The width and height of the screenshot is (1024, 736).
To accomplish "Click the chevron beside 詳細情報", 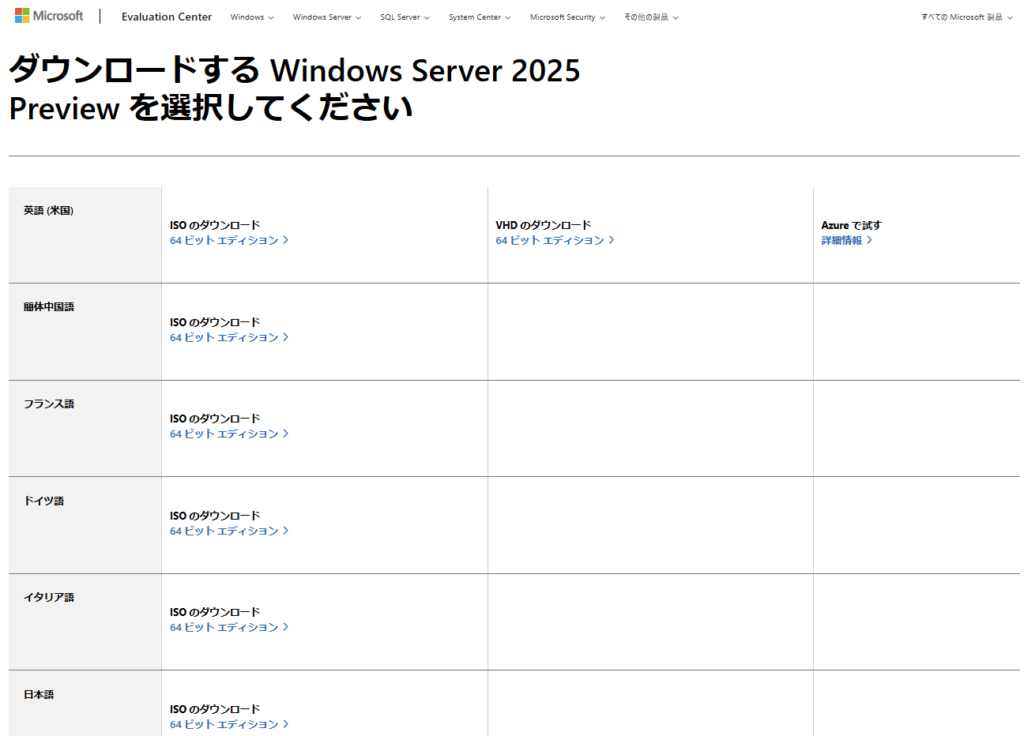I will (x=869, y=240).
